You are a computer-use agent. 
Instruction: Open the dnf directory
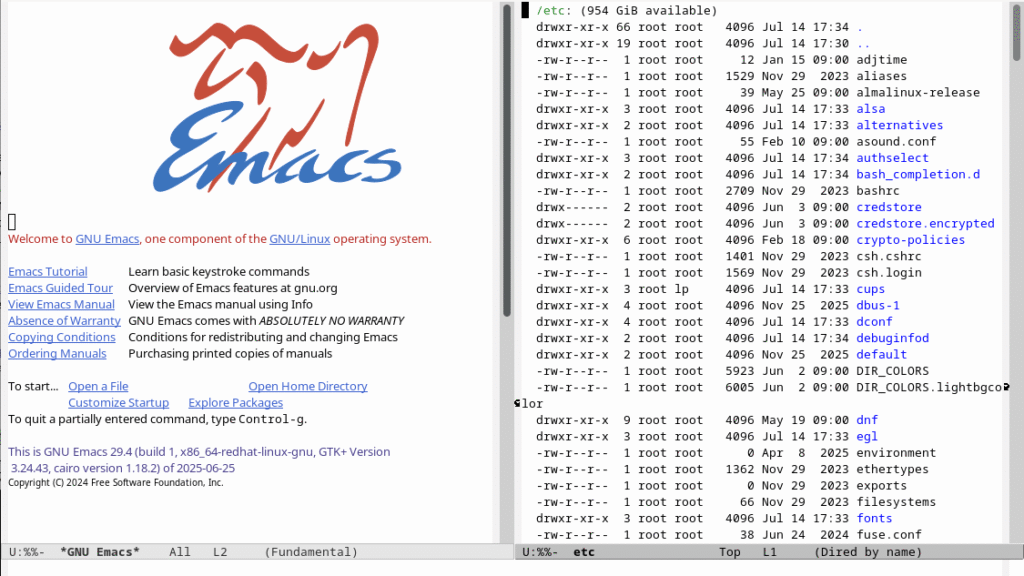point(867,419)
